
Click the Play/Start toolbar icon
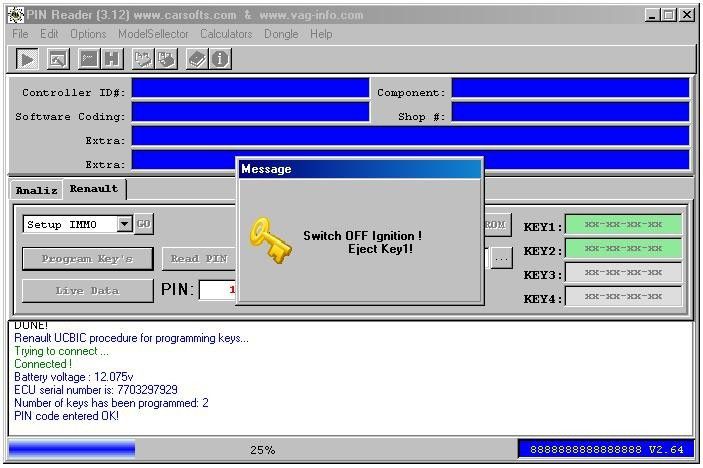(27, 59)
